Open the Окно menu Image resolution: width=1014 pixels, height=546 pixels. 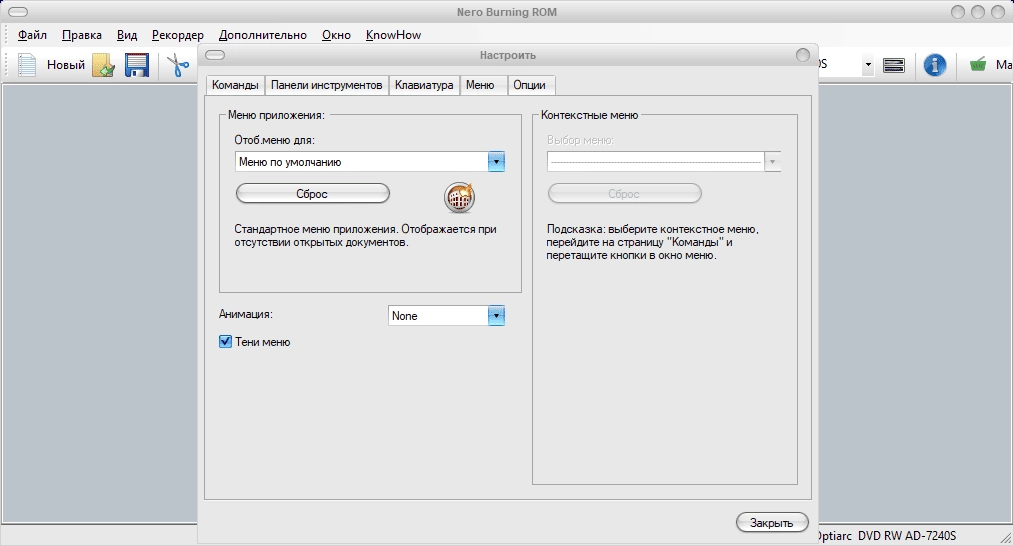coord(336,35)
